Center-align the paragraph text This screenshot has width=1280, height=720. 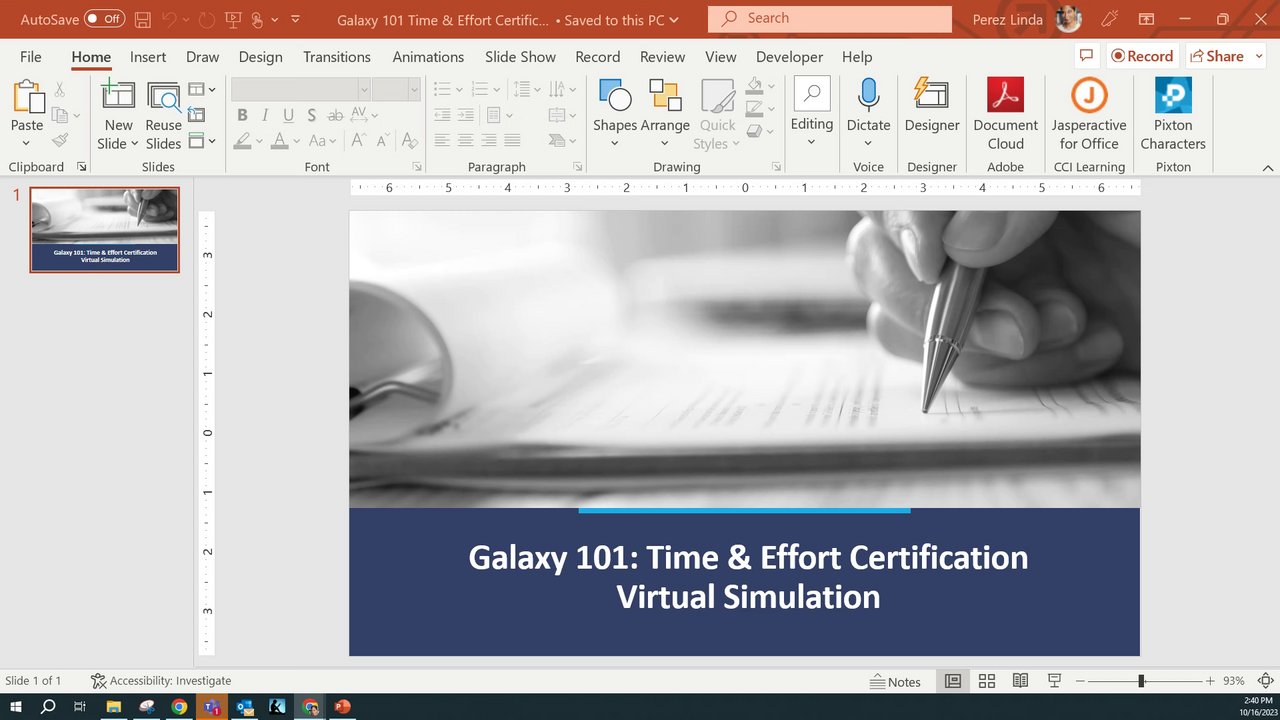click(465, 141)
